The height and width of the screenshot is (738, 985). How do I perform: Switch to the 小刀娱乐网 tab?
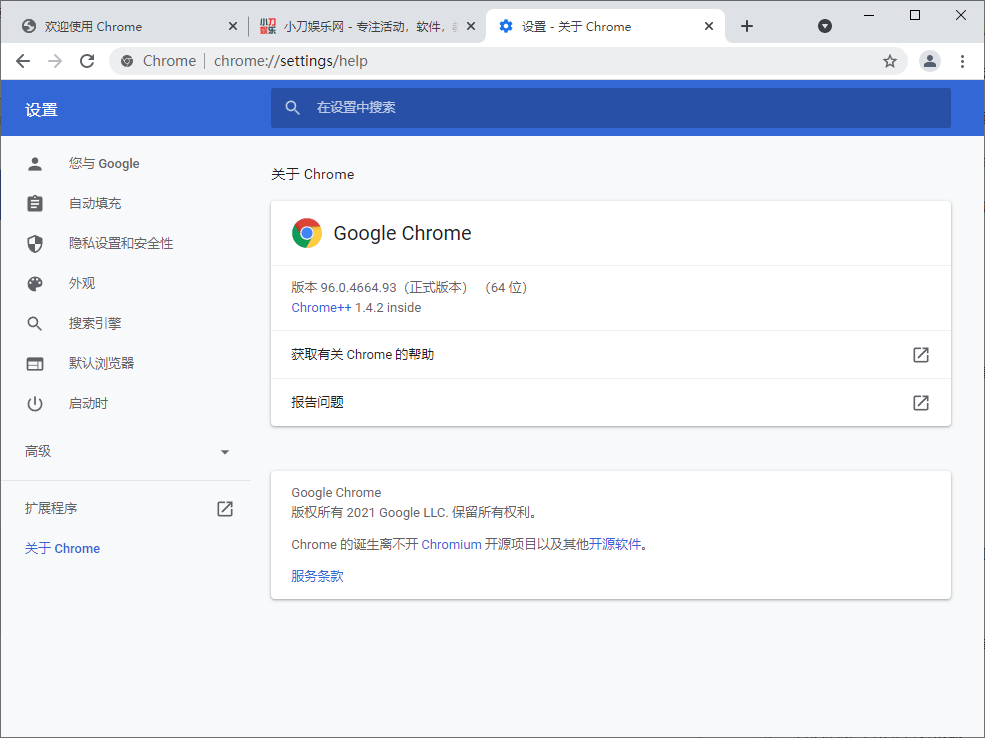365,26
